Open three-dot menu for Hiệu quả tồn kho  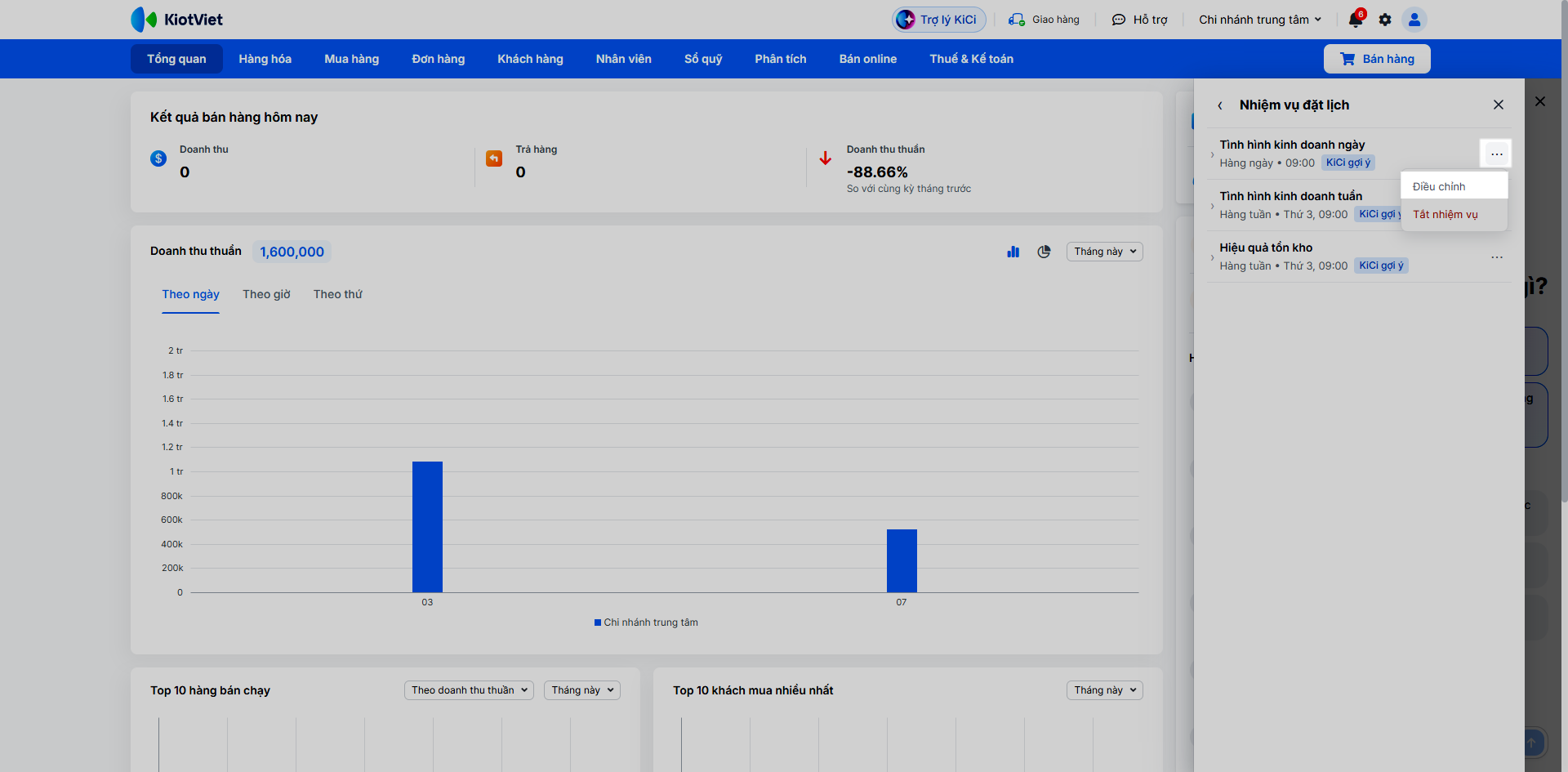click(x=1497, y=257)
